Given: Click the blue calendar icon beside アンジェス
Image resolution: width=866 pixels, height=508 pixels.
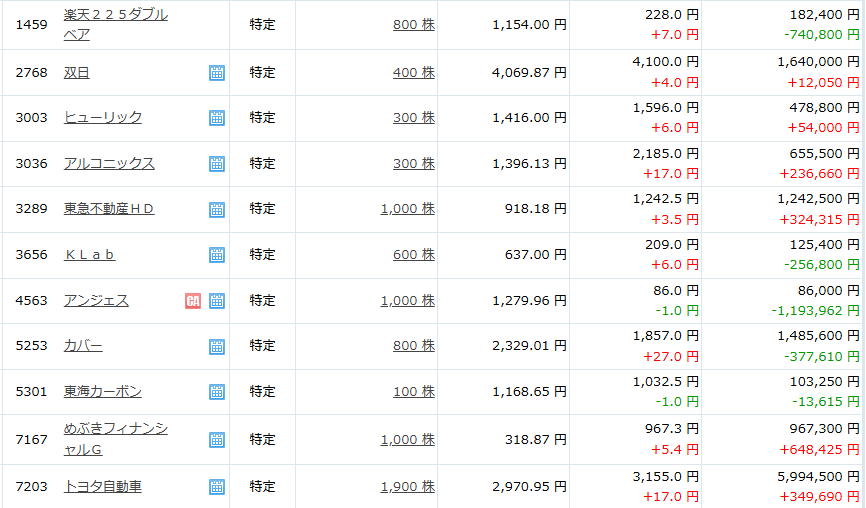Looking at the screenshot, I should tap(217, 301).
